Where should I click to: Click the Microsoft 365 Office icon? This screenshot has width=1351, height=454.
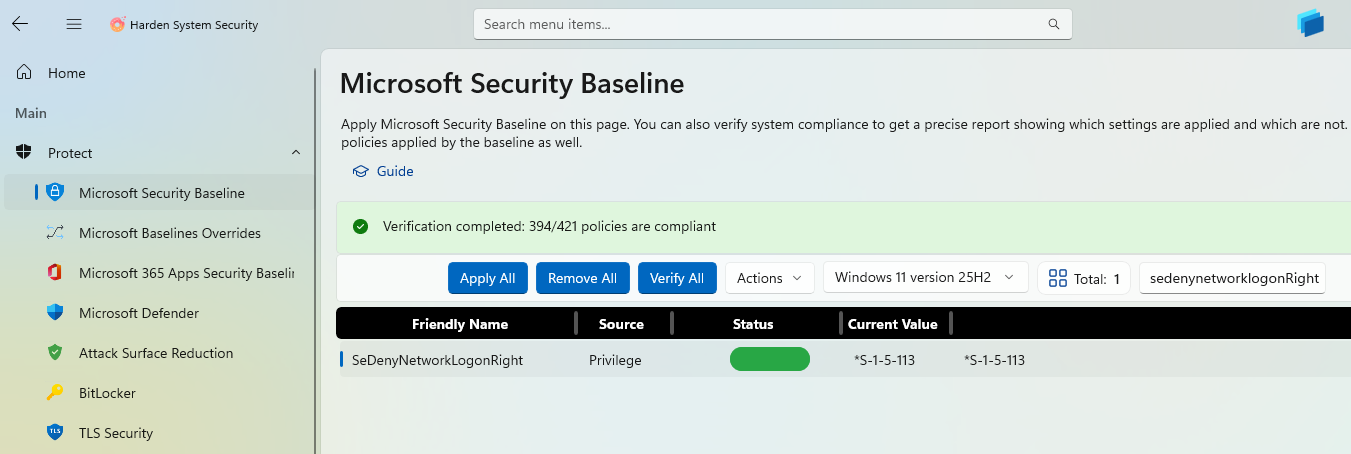(55, 273)
